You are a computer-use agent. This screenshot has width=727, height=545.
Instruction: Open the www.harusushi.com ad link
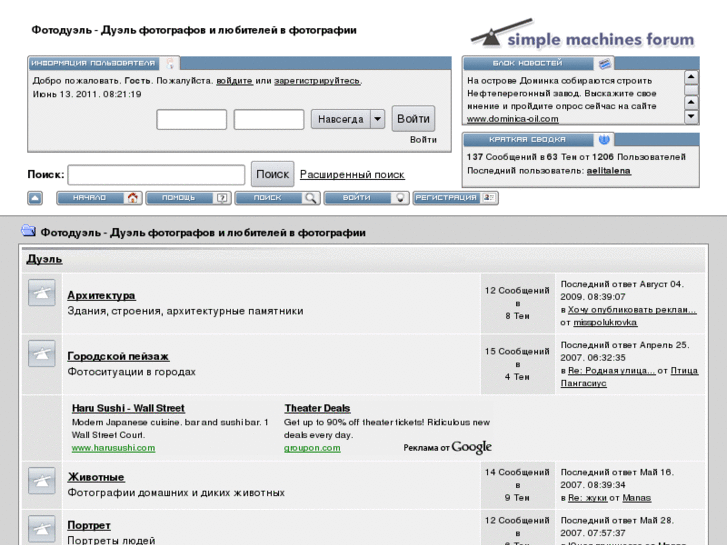[x=114, y=448]
